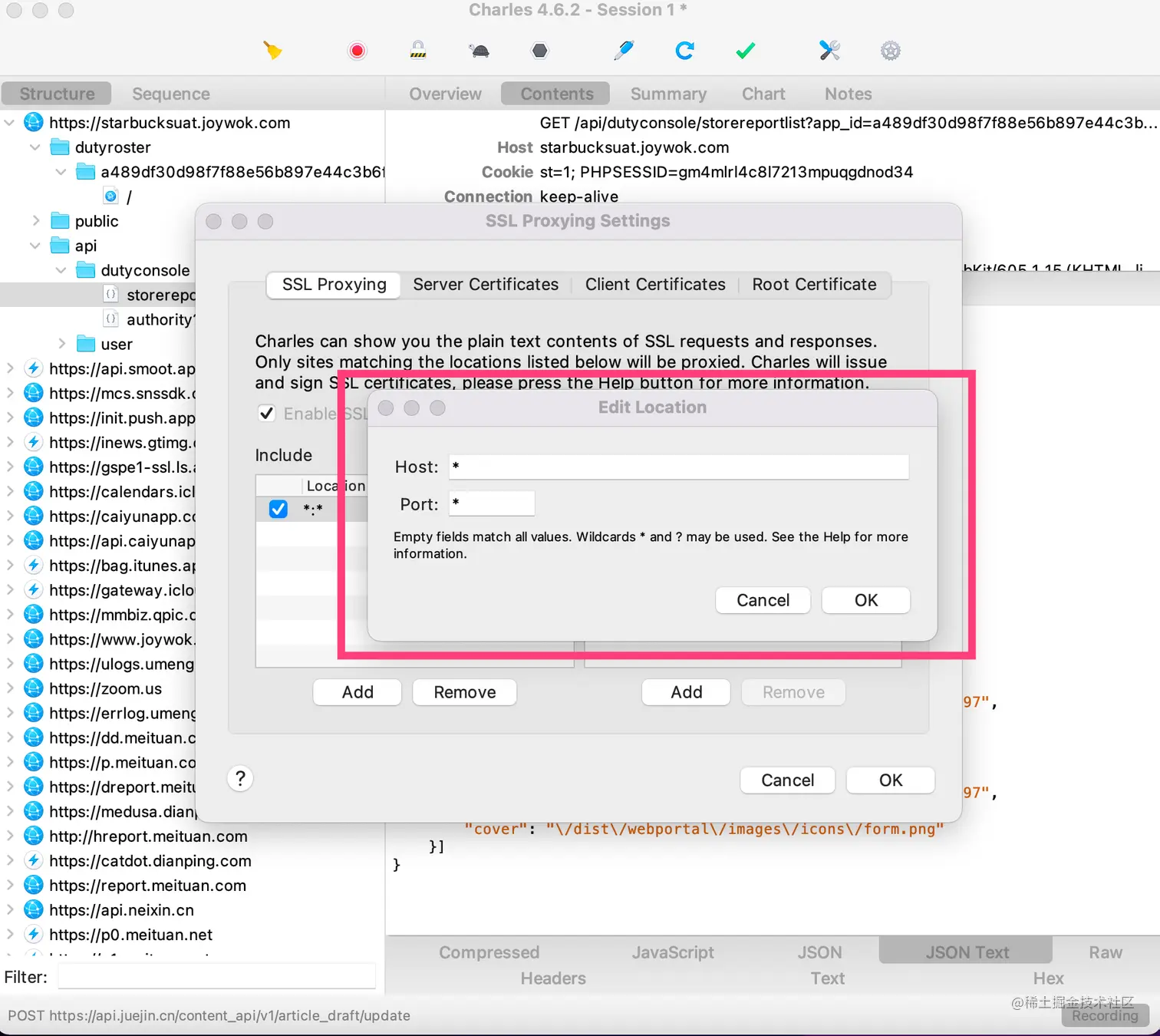Select the dutyroster folder icon
This screenshot has width=1160, height=1036.
tap(60, 147)
